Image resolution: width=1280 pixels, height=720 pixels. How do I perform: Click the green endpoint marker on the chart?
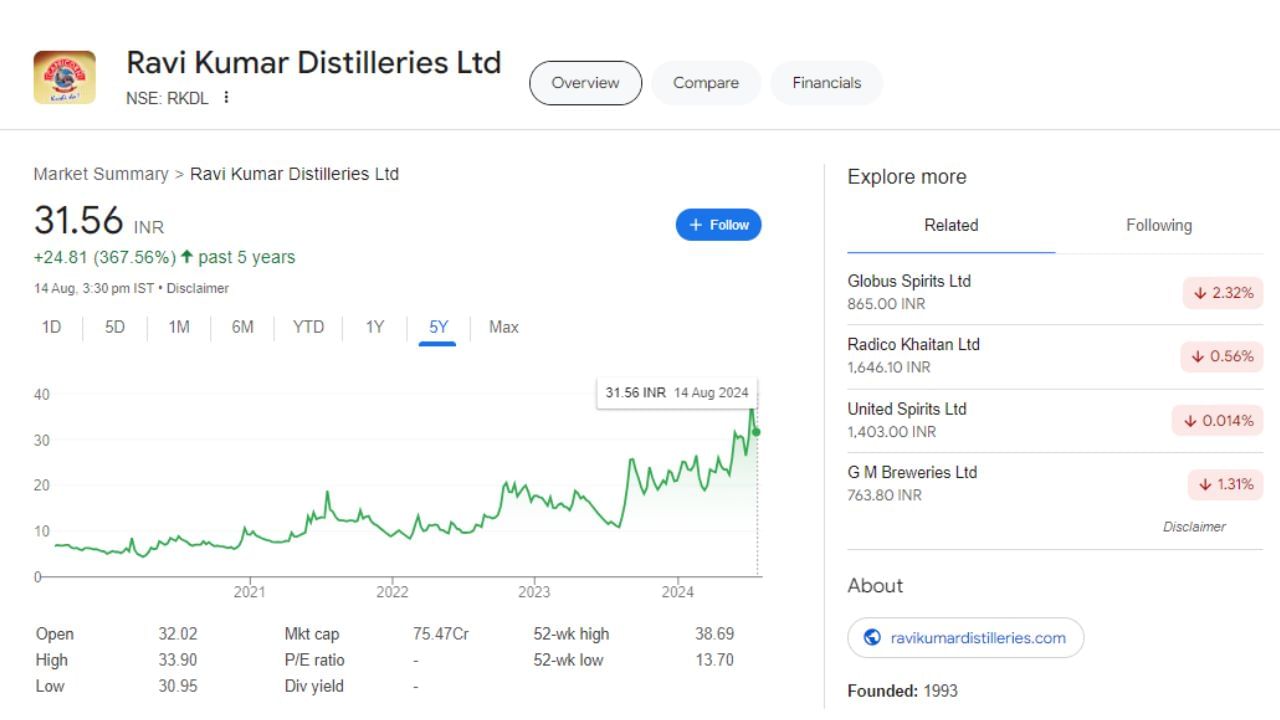(x=757, y=432)
